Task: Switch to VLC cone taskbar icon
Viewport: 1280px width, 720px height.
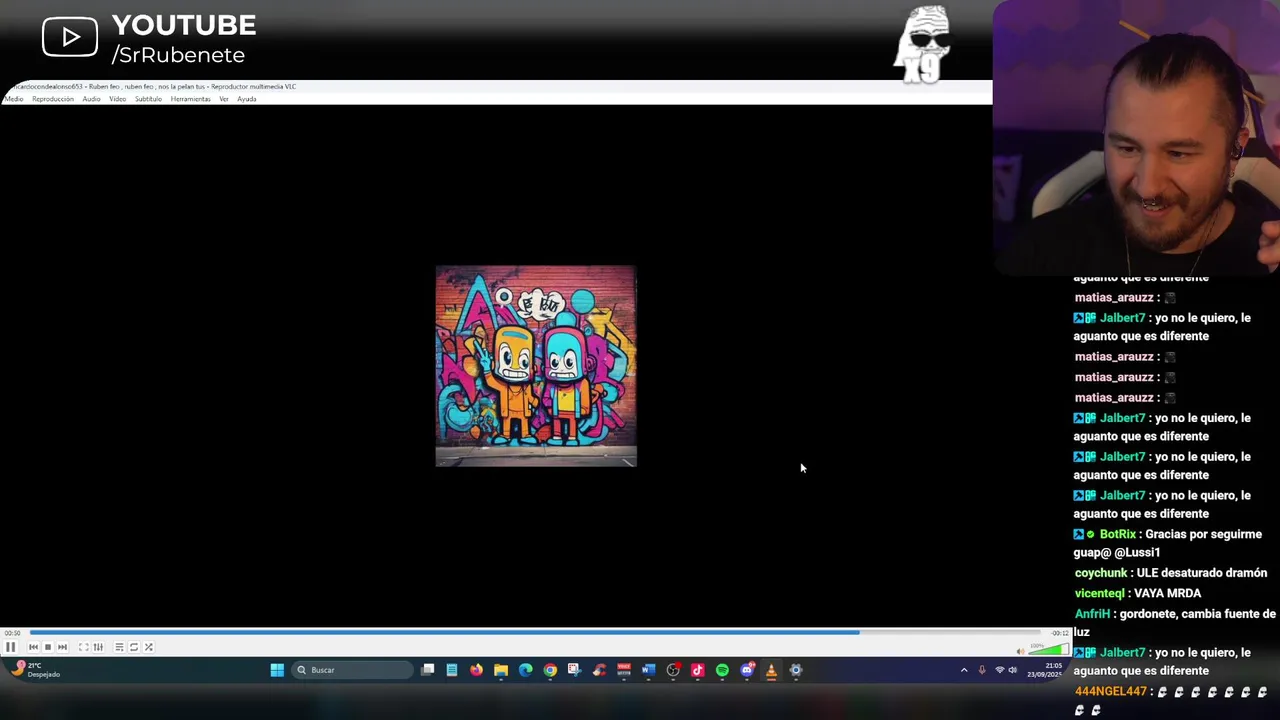Action: pyautogui.click(x=771, y=670)
